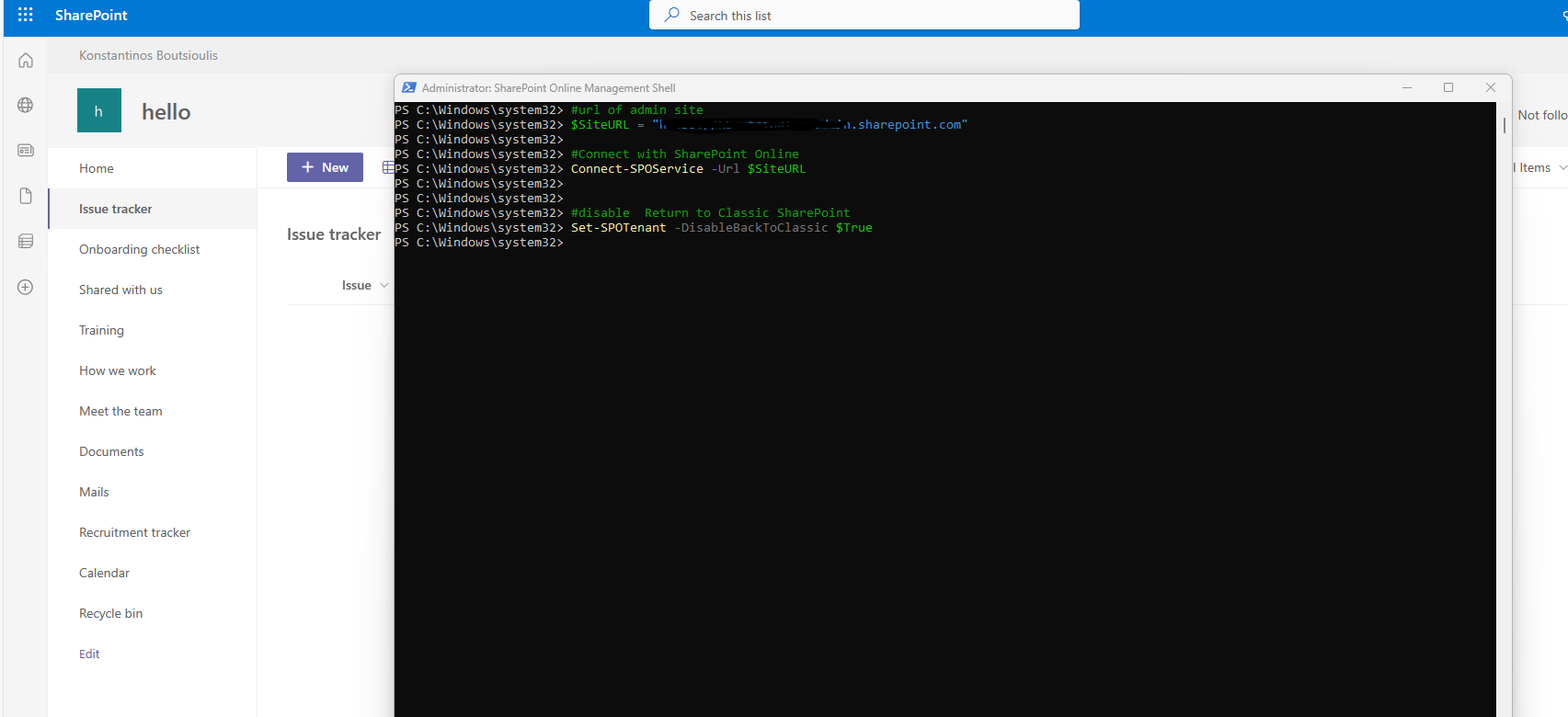
Task: Open the All Items view dropdown
Action: coord(1540,167)
